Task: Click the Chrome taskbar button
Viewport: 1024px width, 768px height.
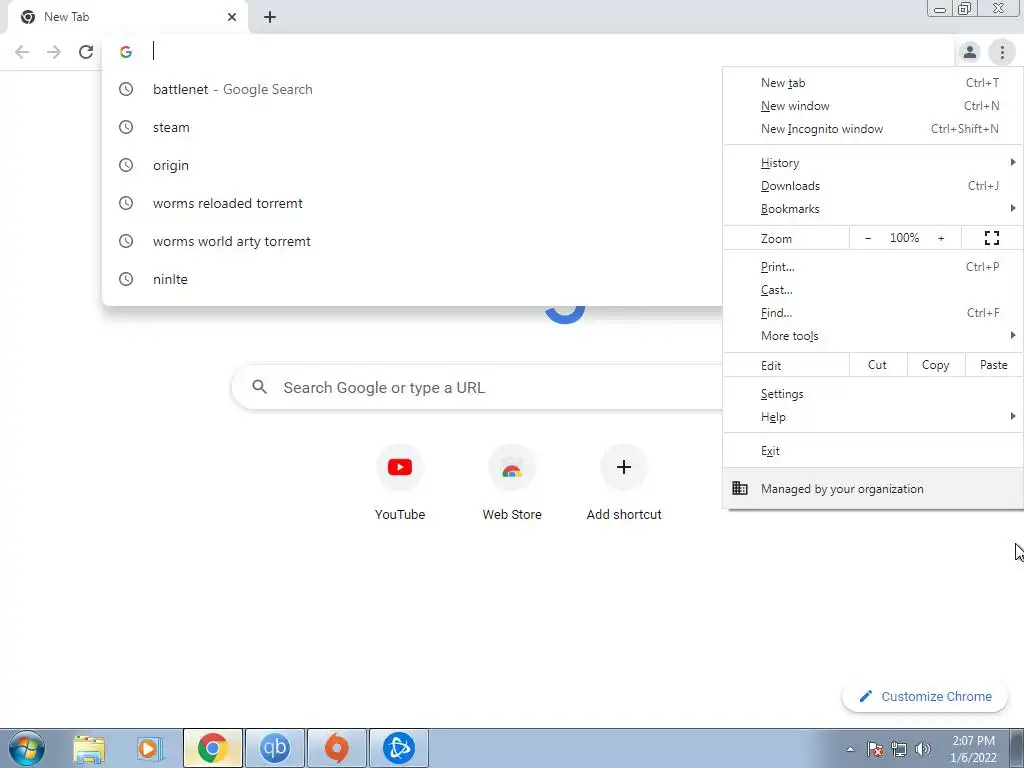Action: click(213, 748)
